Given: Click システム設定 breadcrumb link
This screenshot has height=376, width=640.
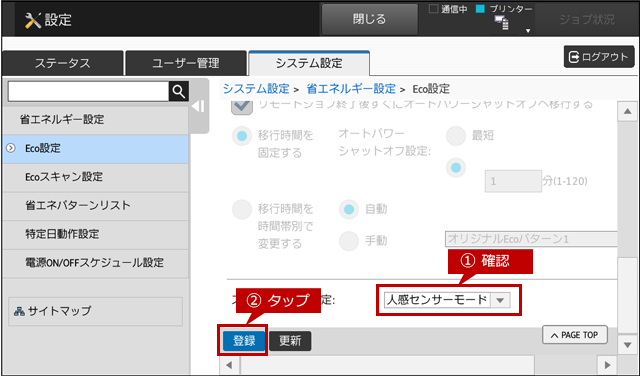Looking at the screenshot, I should 256,89.
